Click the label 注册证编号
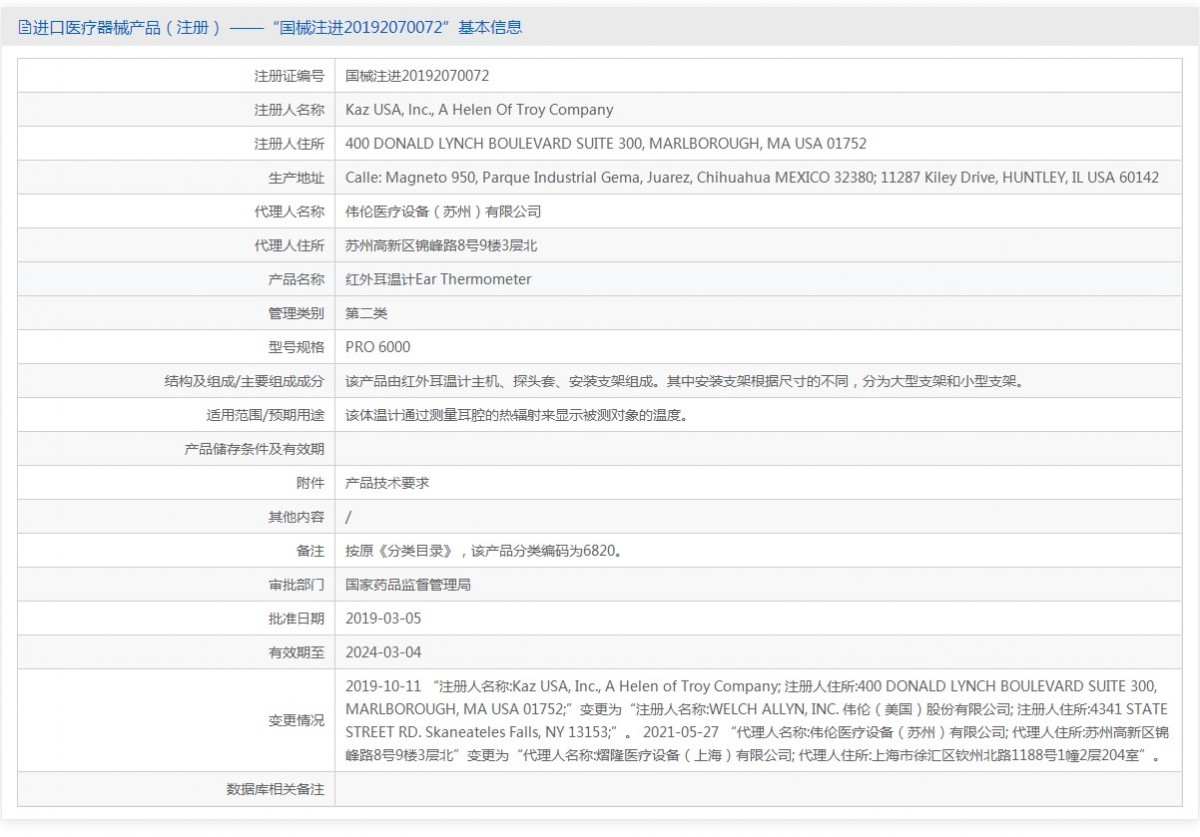The height and width of the screenshot is (837, 1200). (x=289, y=76)
